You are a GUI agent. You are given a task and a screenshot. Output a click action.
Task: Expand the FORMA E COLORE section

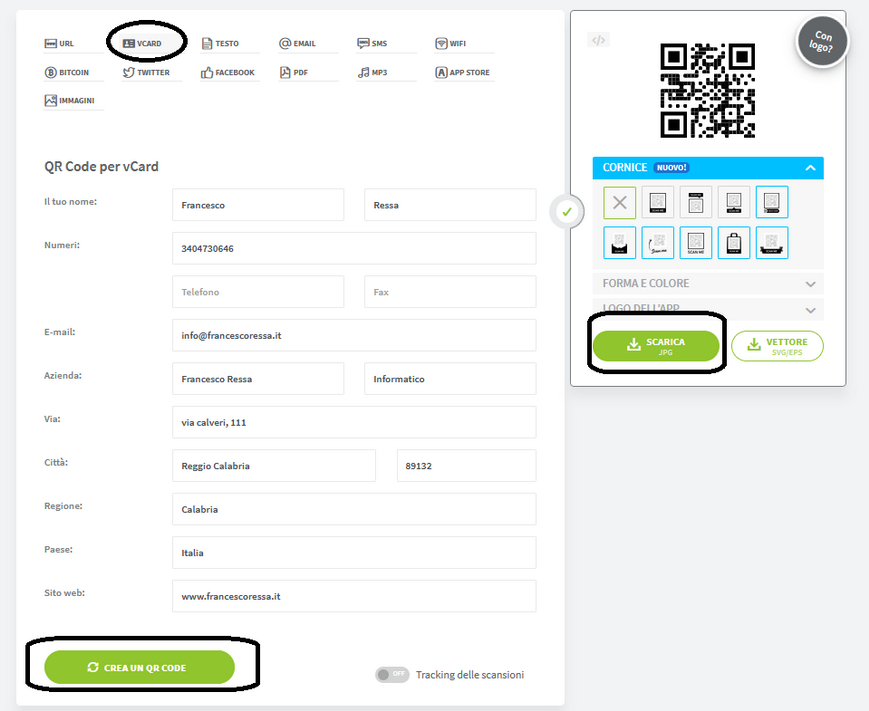[x=708, y=284]
